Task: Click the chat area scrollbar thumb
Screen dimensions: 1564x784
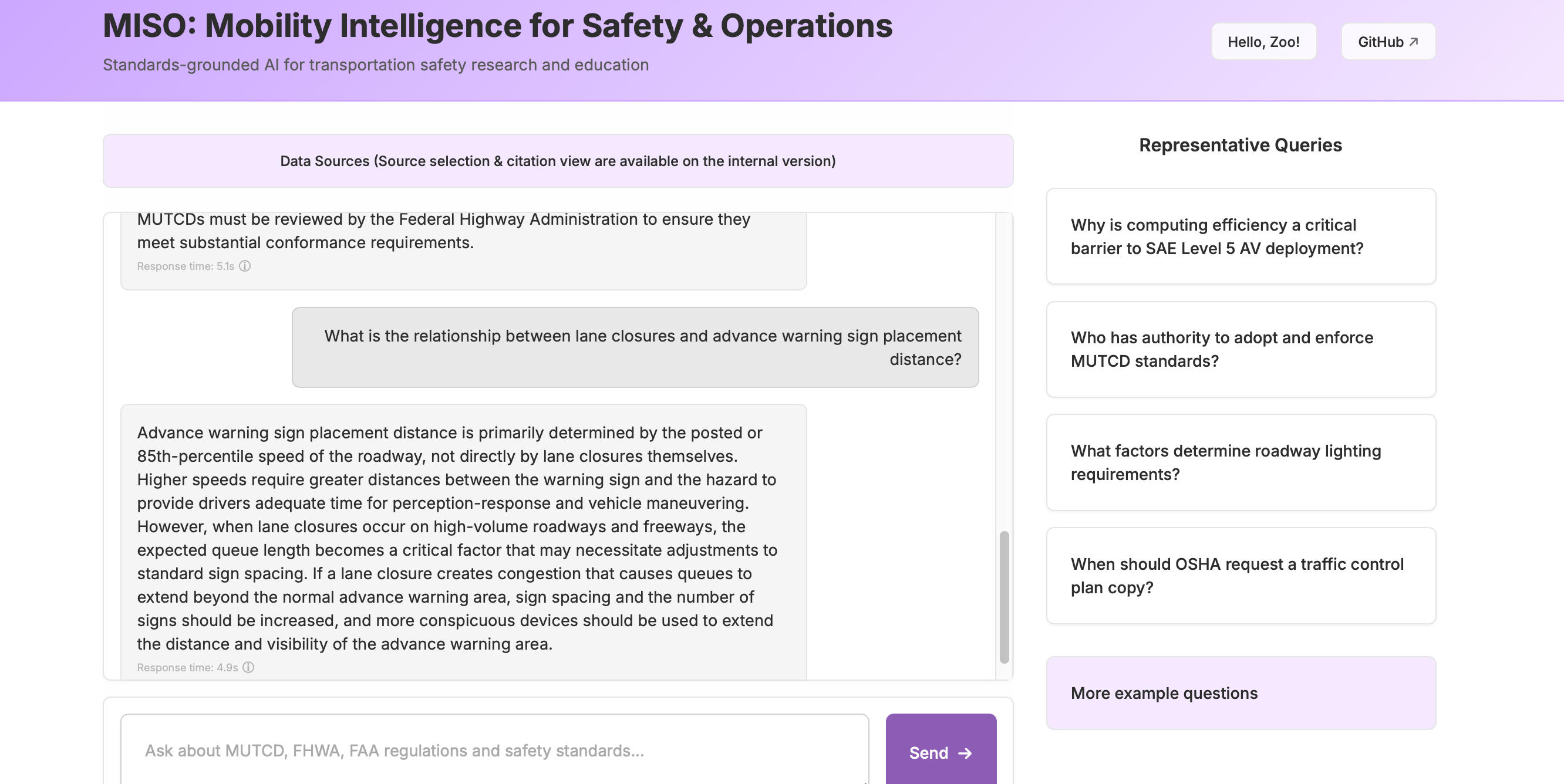Action: 1005,594
